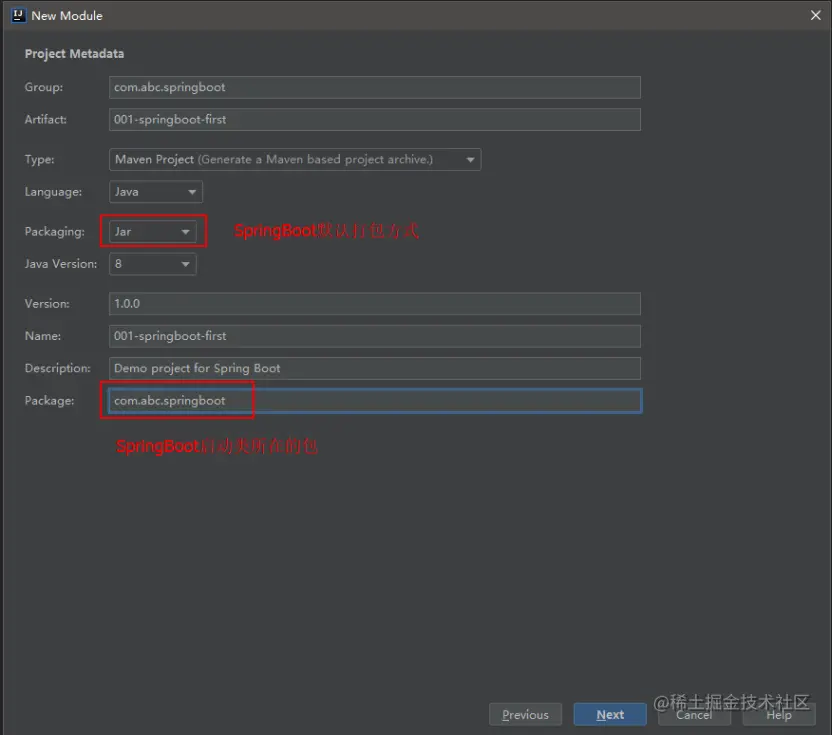The image size is (833, 735).
Task: Click the Type: label
Action: [39, 159]
